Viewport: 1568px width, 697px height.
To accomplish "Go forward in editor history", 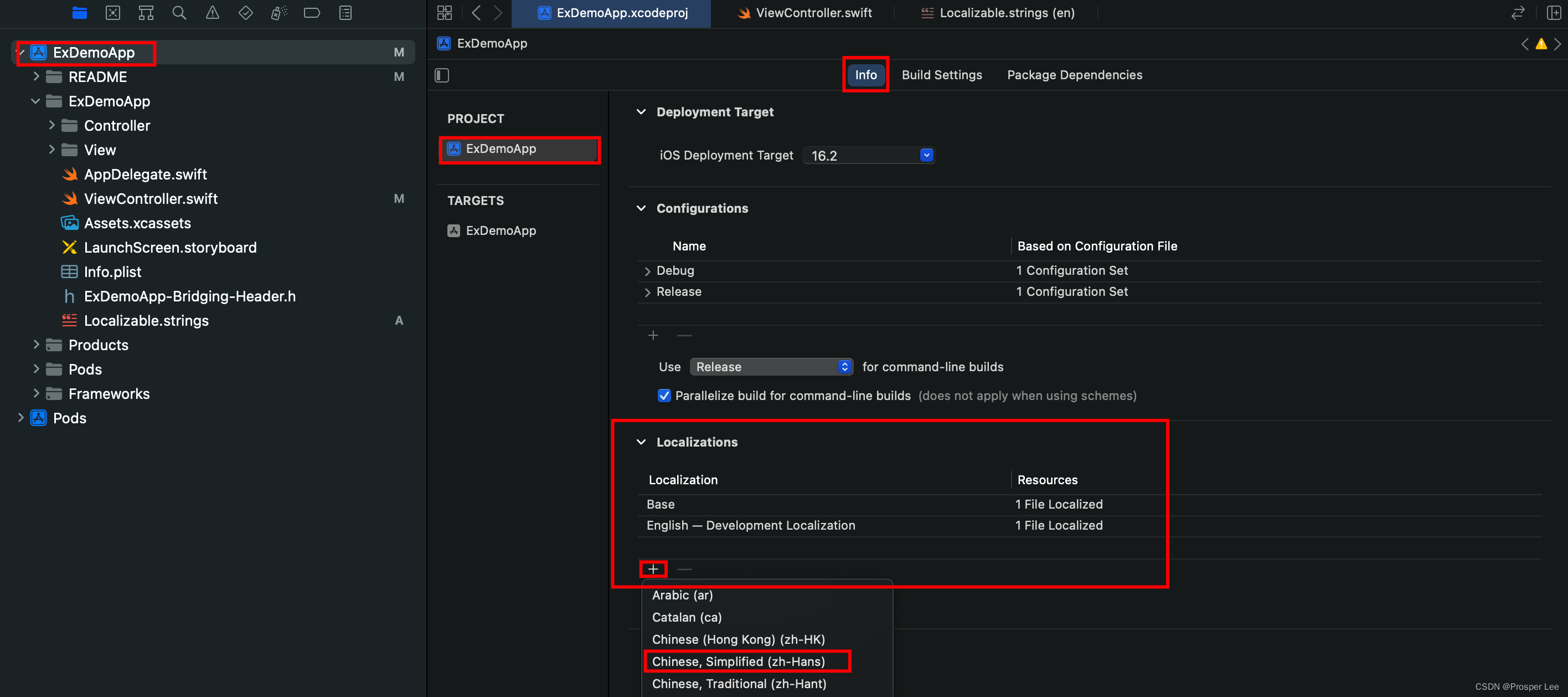I will point(498,13).
